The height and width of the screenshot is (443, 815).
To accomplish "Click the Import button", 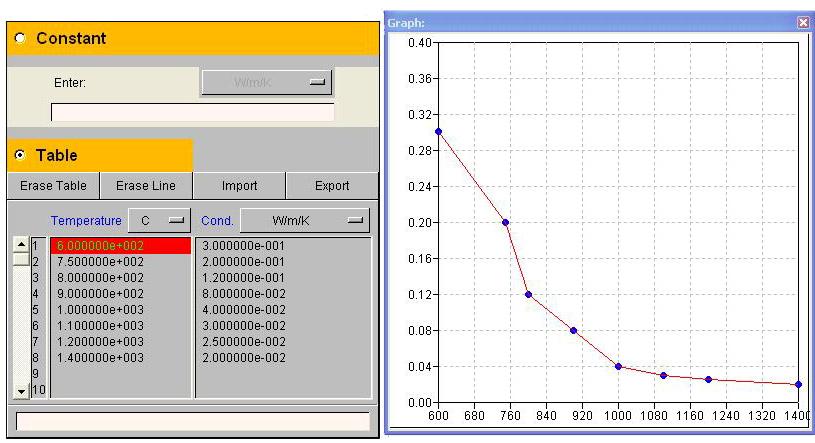I will [239, 186].
